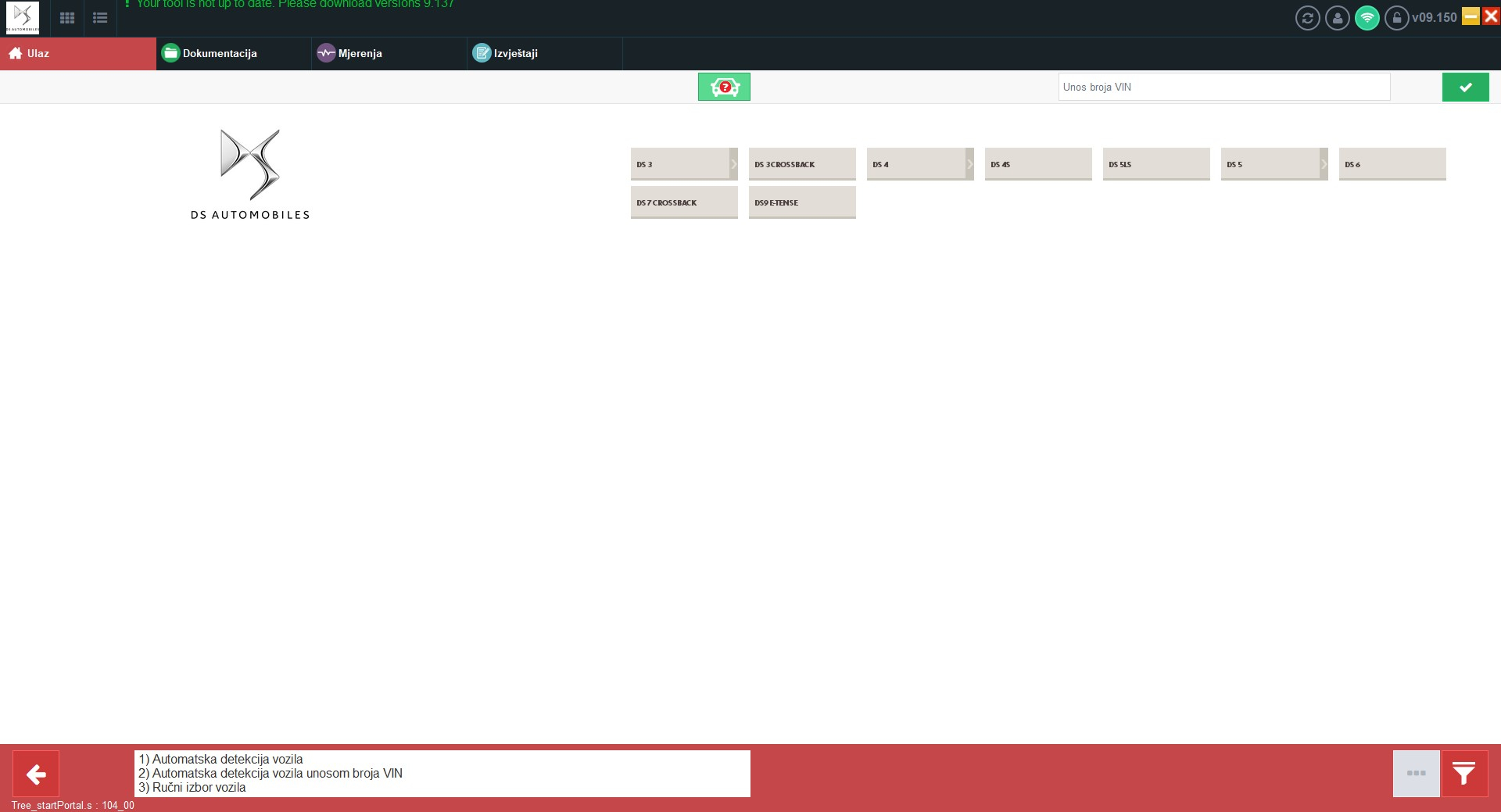This screenshot has height=812, width=1501.
Task: Click '3) Ručni izbor vozila' text
Action: click(192, 787)
